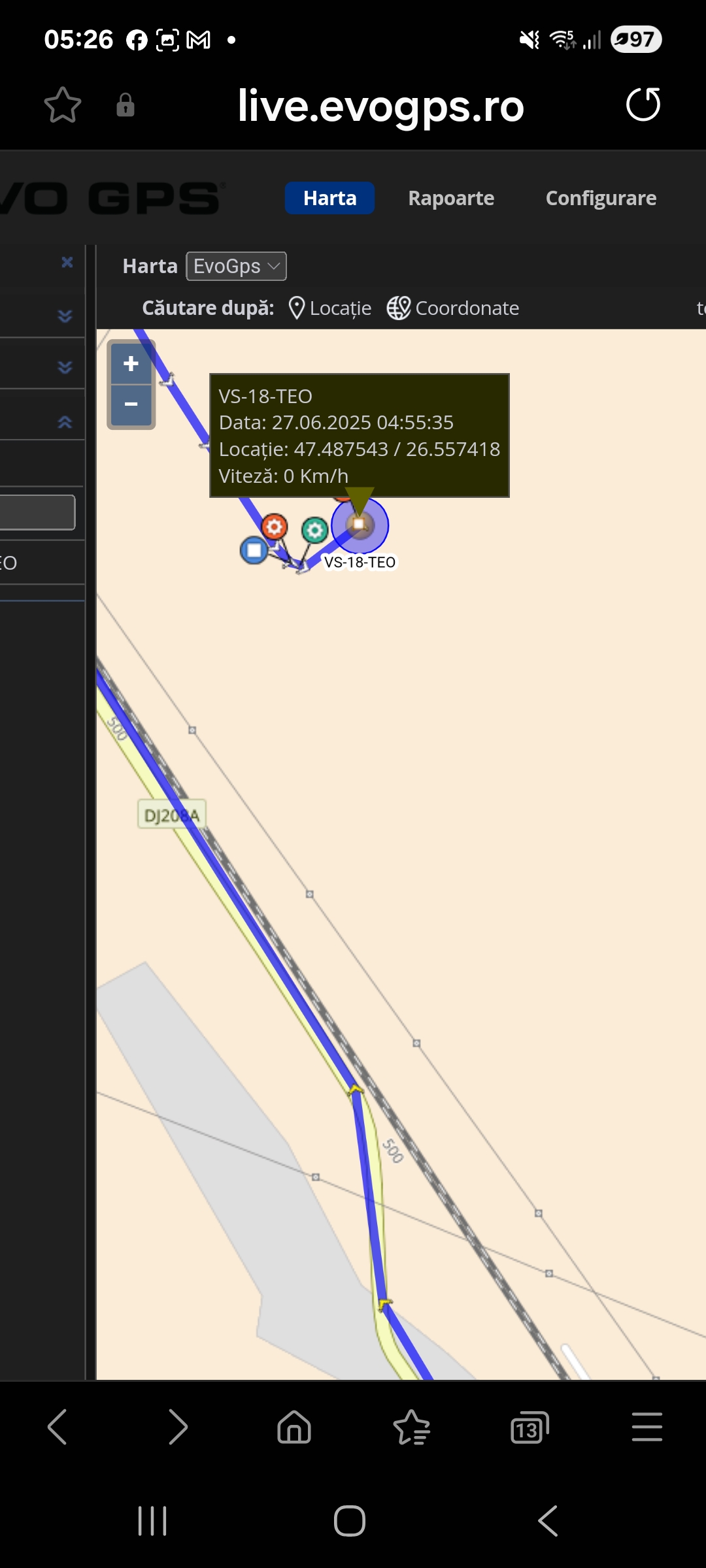Switch to the Rapoarte tab

pyautogui.click(x=451, y=198)
